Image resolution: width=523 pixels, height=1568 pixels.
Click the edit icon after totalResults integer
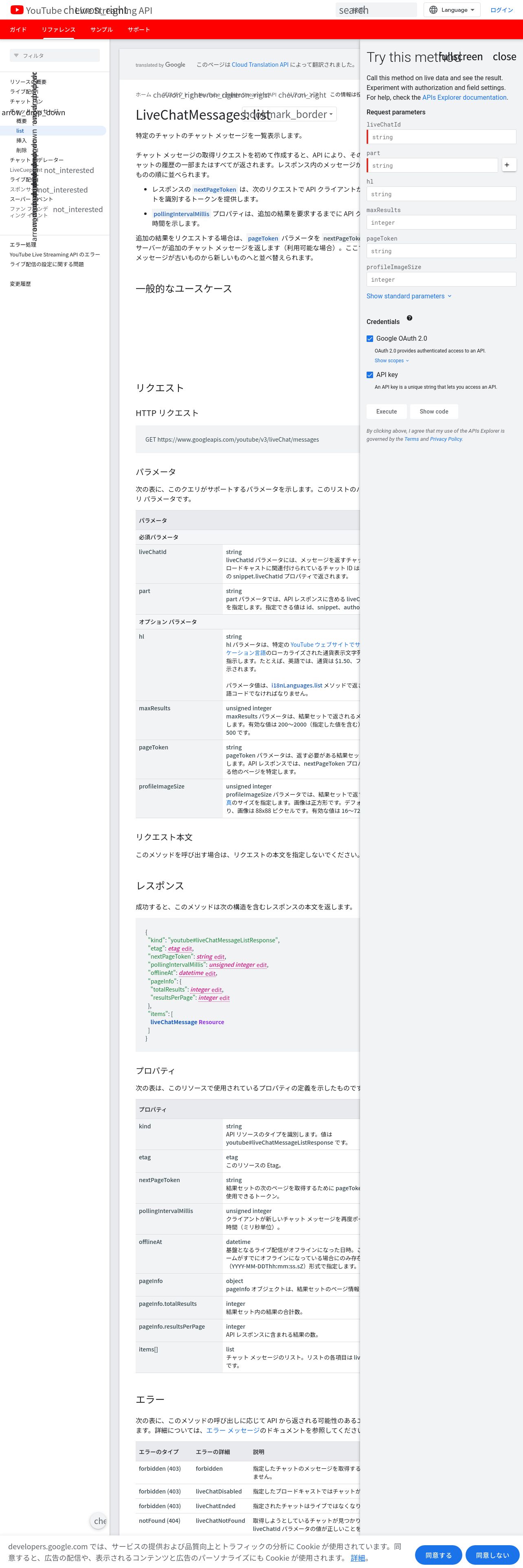(216, 990)
